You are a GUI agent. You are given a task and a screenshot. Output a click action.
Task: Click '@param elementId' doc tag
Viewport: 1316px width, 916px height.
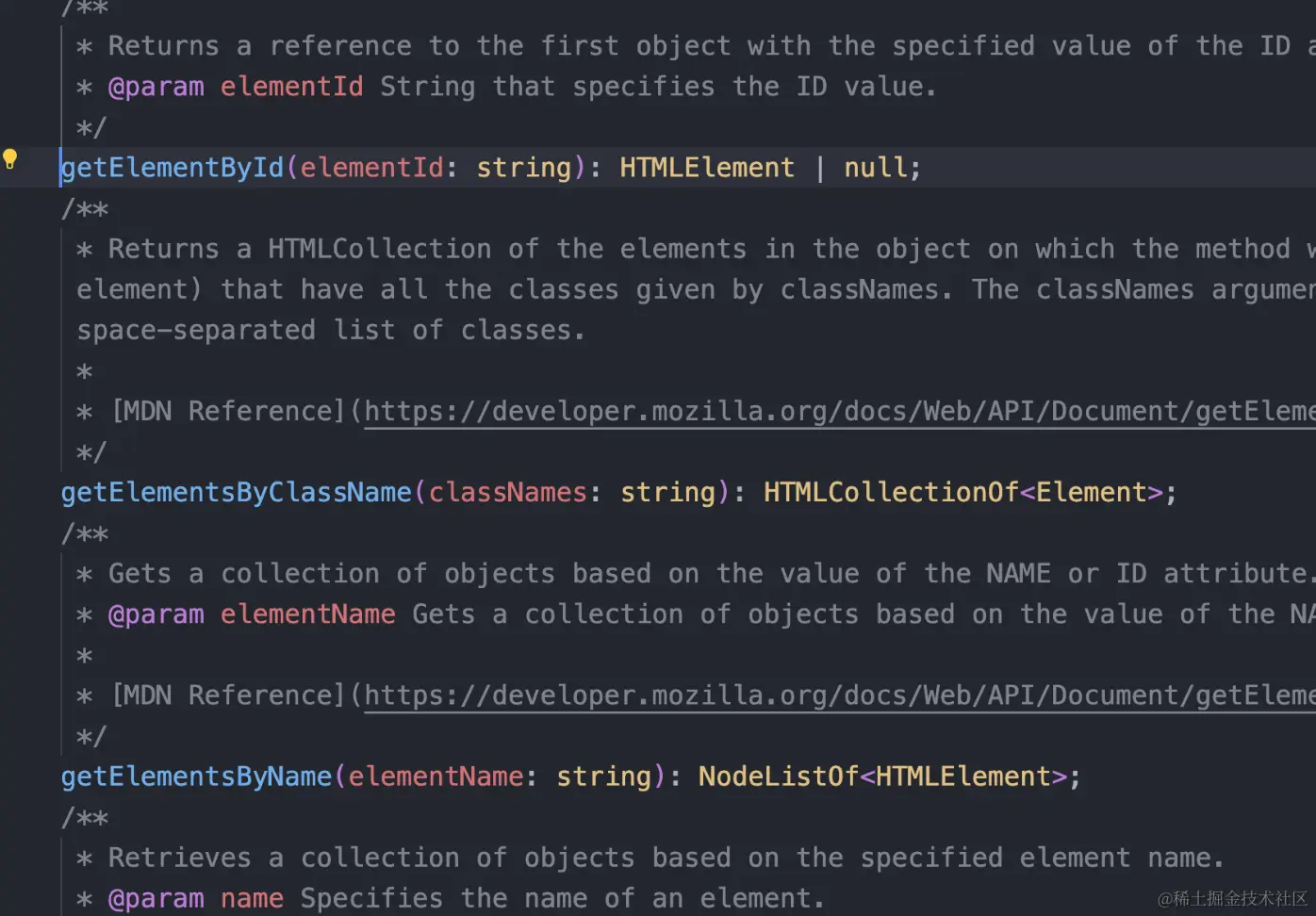pyautogui.click(x=236, y=87)
